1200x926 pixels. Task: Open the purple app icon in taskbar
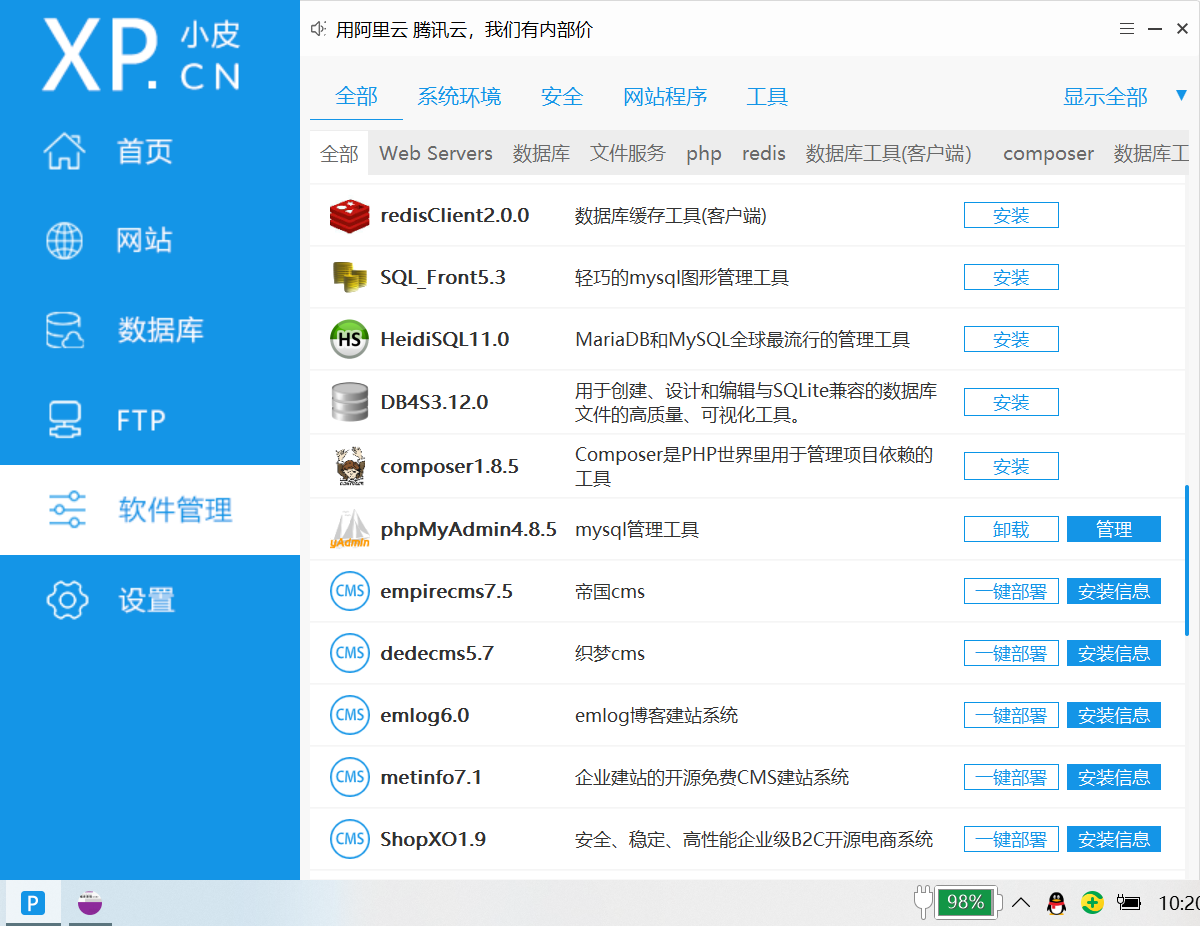coord(90,903)
